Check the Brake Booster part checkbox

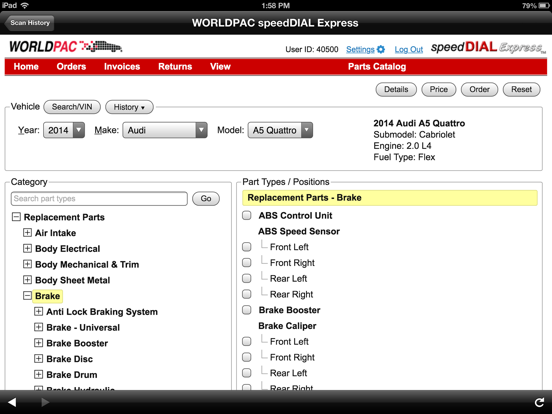(x=247, y=310)
